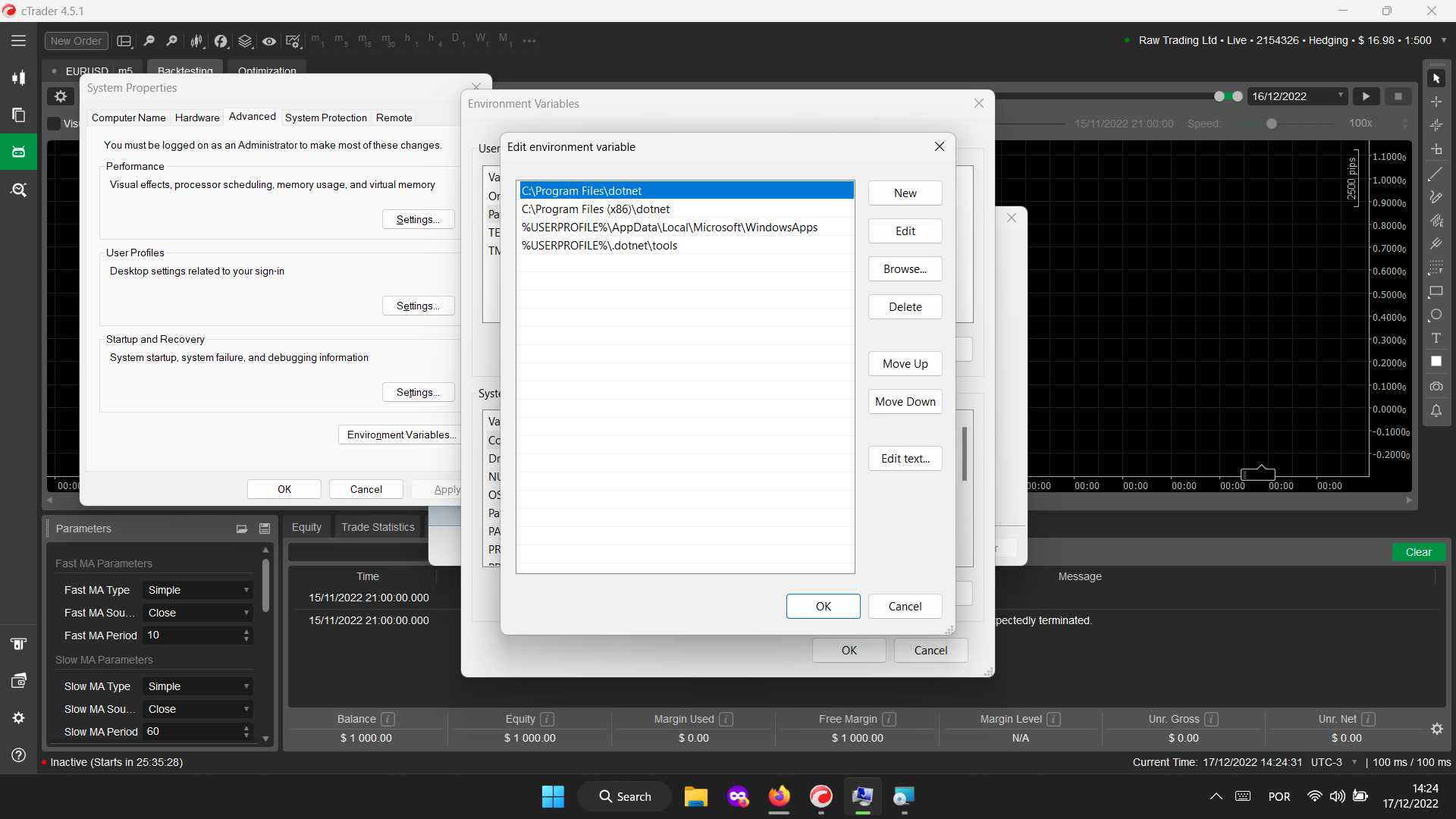
Task: Select the text label drawing tool
Action: (x=1436, y=338)
